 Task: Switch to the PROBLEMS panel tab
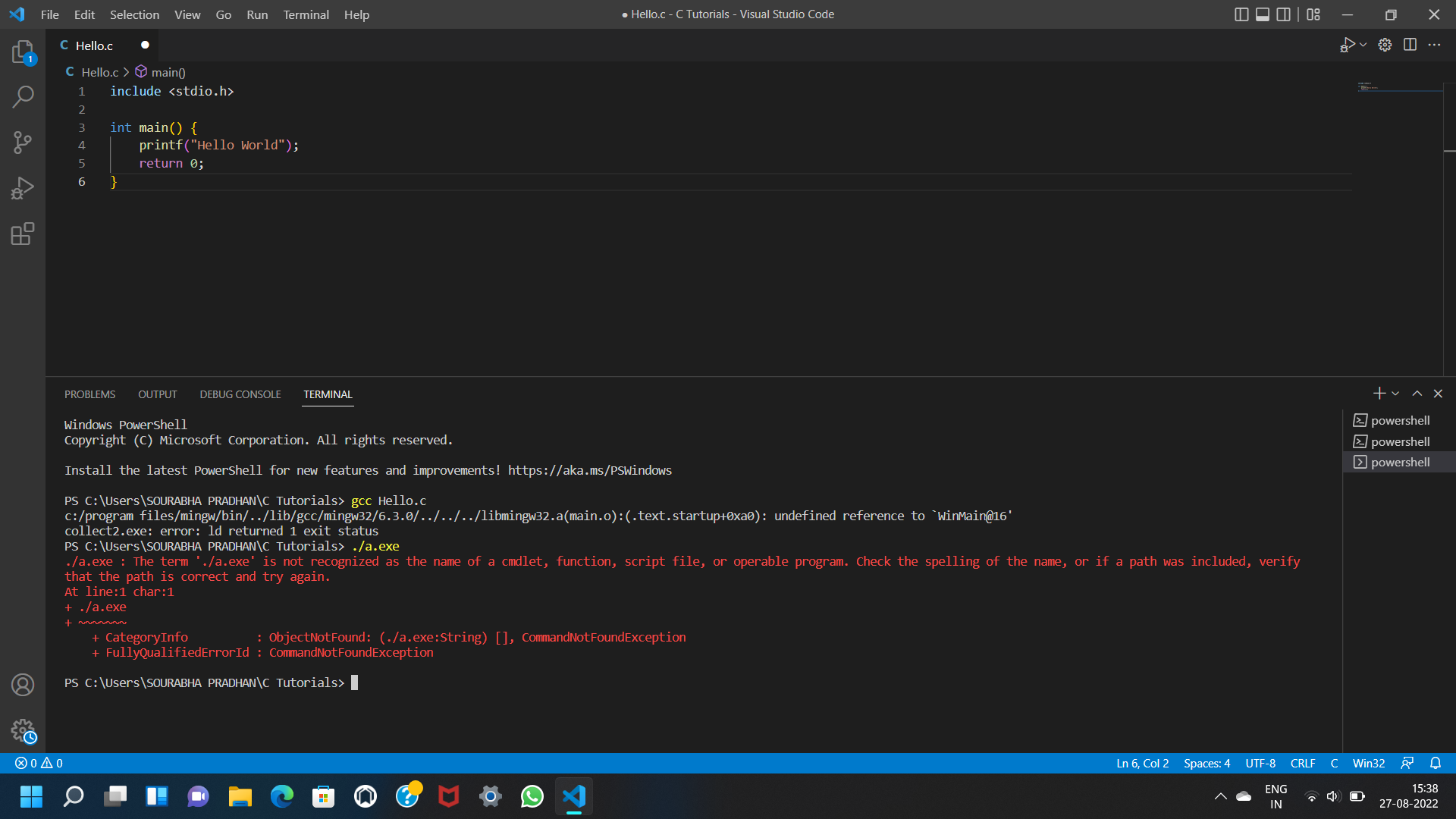[89, 394]
